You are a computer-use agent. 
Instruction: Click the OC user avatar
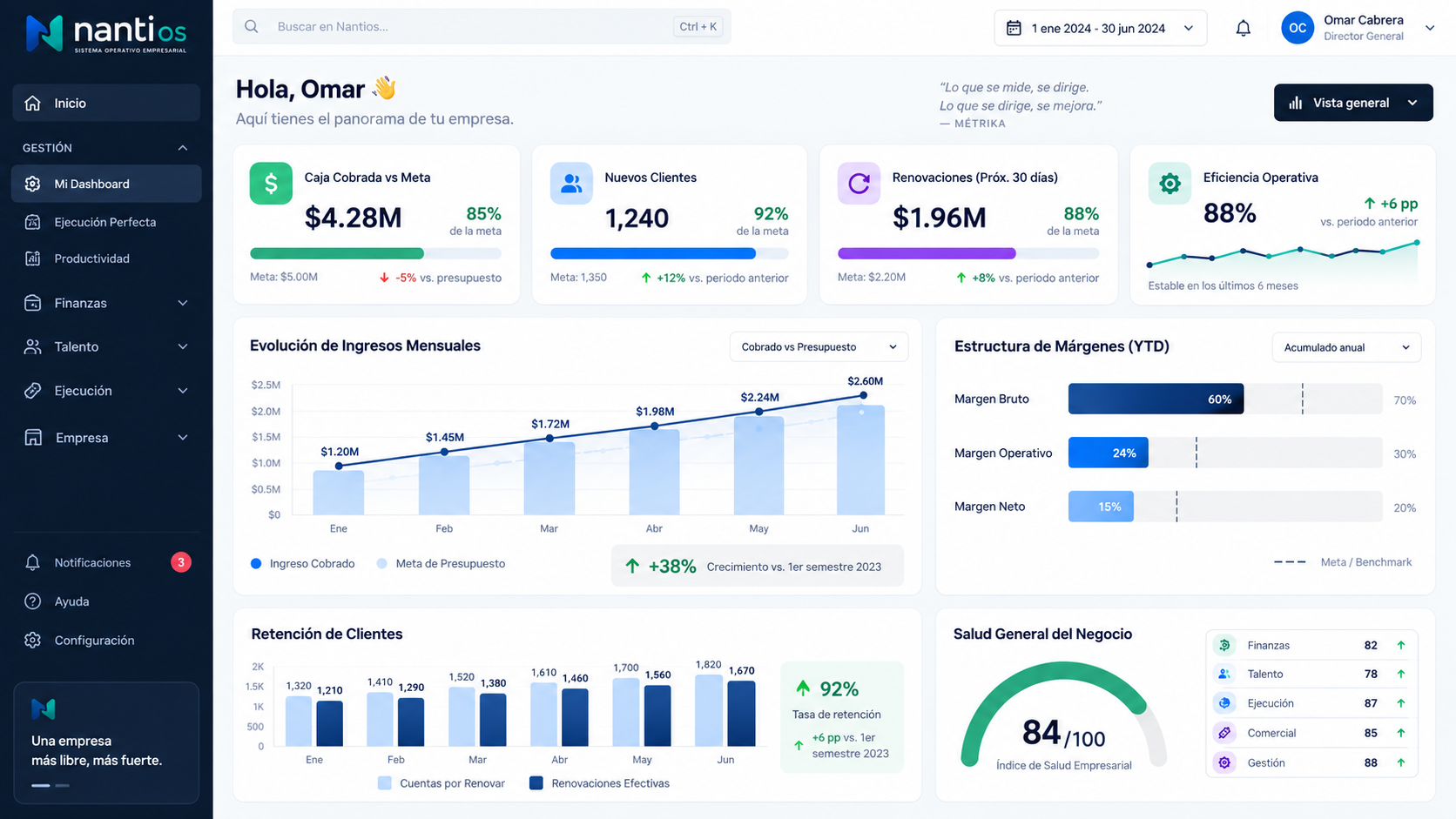click(1297, 28)
